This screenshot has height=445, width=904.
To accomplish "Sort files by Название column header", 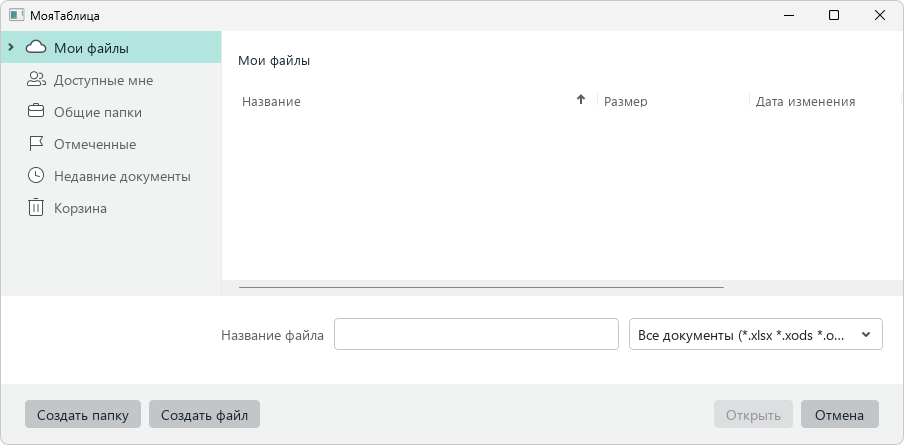I will 400,101.
